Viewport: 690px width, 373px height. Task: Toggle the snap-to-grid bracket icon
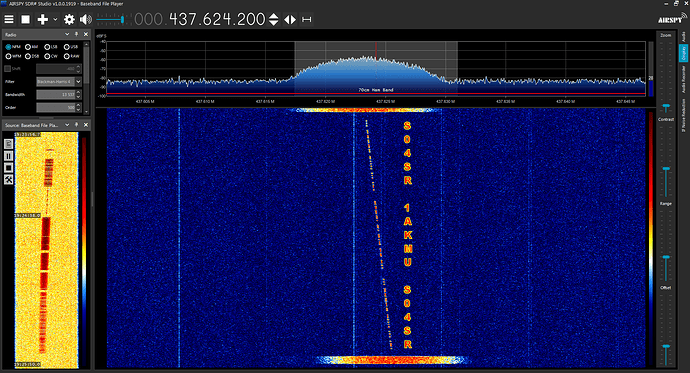pos(307,19)
